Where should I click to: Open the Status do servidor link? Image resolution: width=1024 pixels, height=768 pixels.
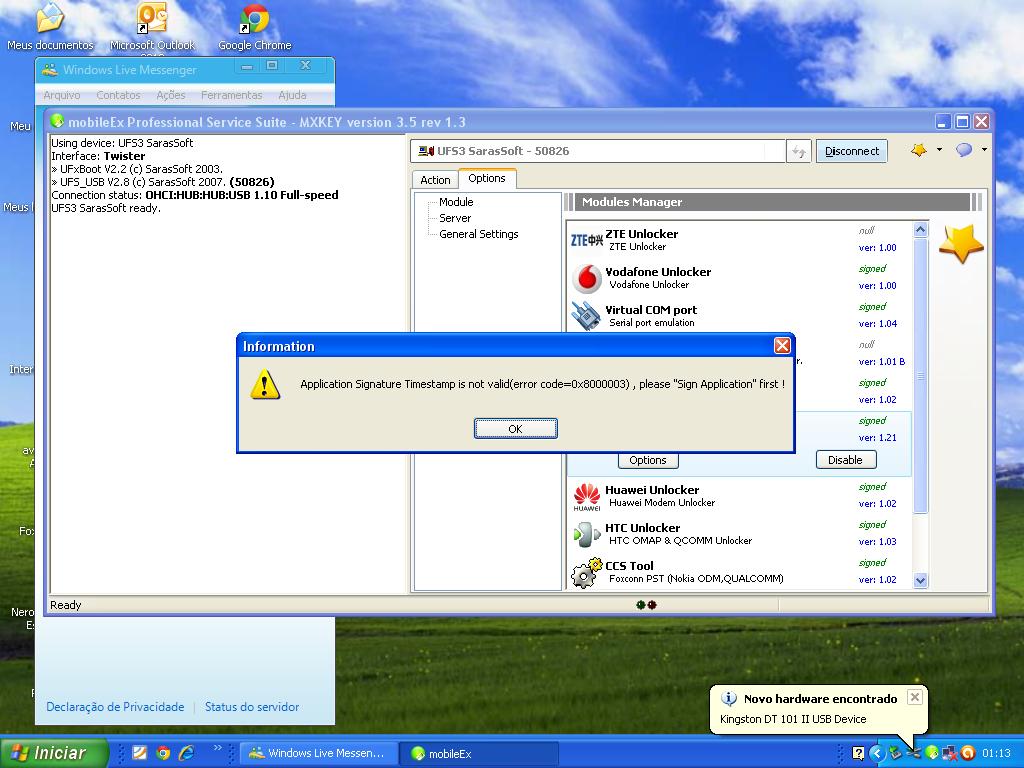click(x=252, y=707)
